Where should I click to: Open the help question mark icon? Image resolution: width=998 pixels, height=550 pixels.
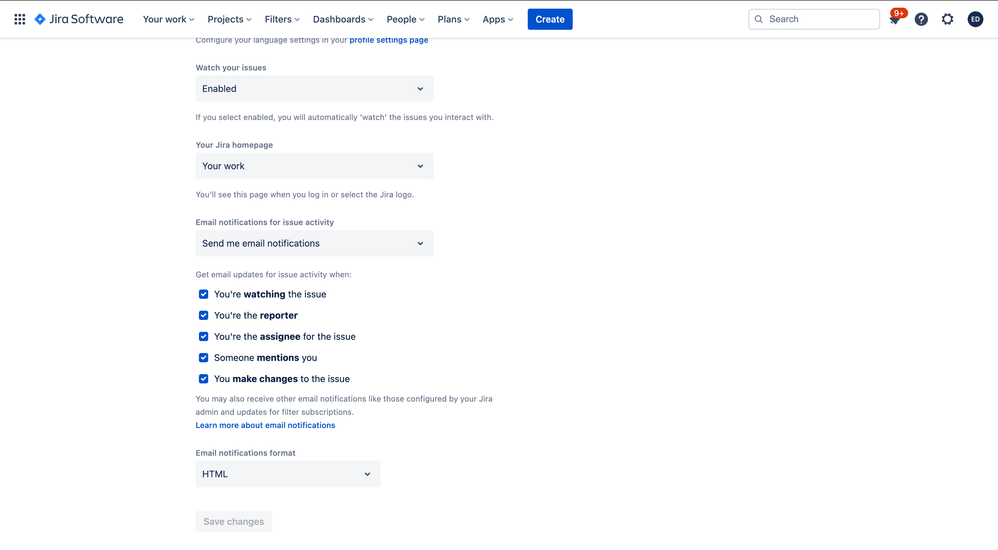[921, 19]
